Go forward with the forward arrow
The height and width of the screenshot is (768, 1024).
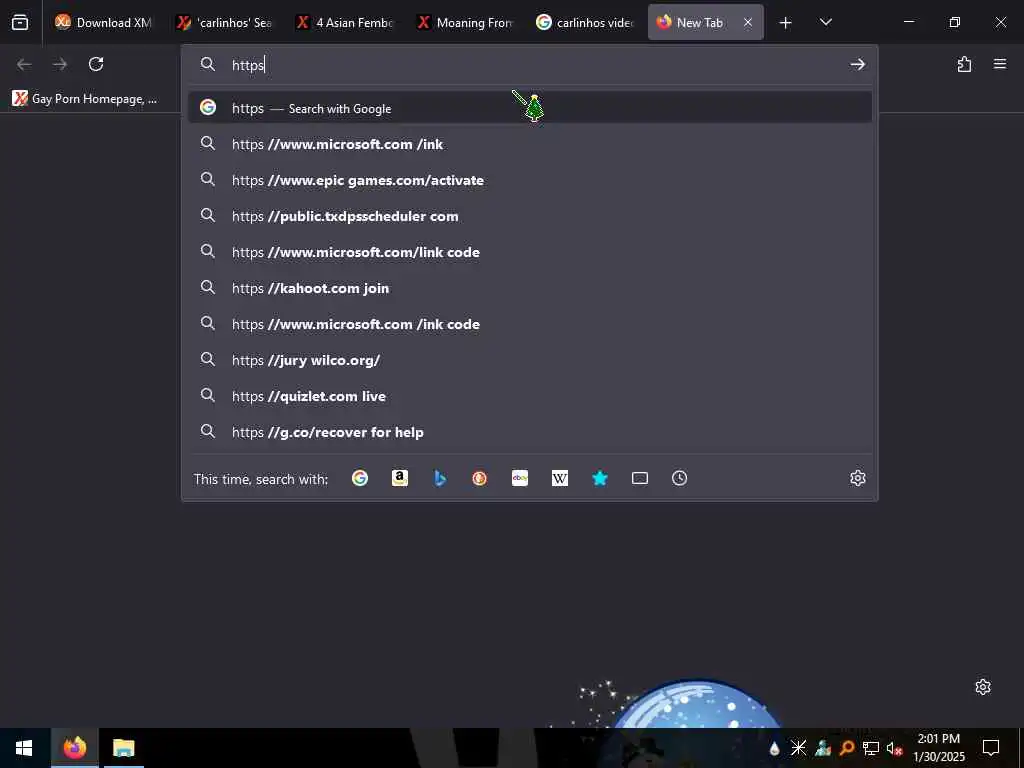(x=60, y=64)
